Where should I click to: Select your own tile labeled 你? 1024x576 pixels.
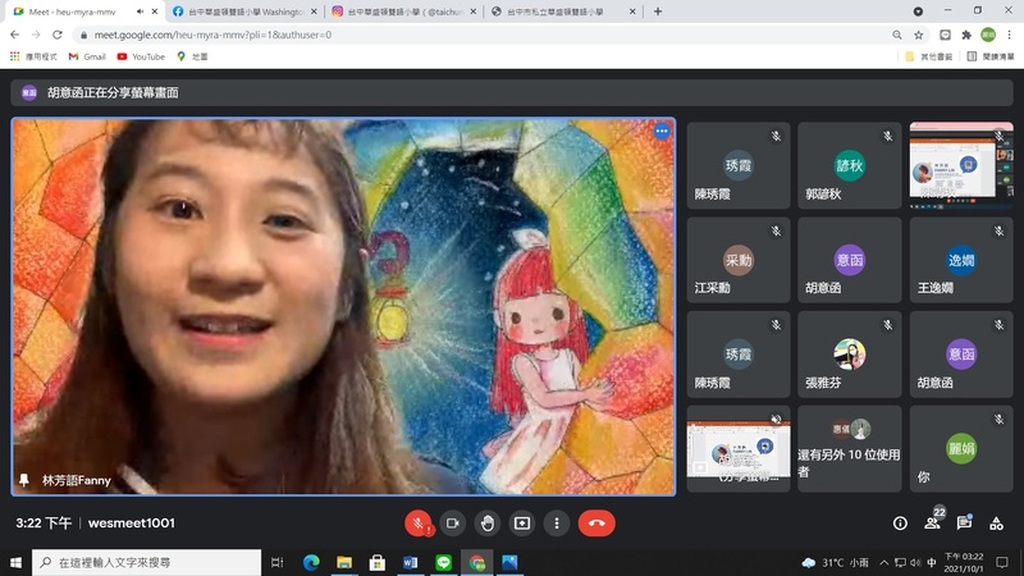(961, 449)
